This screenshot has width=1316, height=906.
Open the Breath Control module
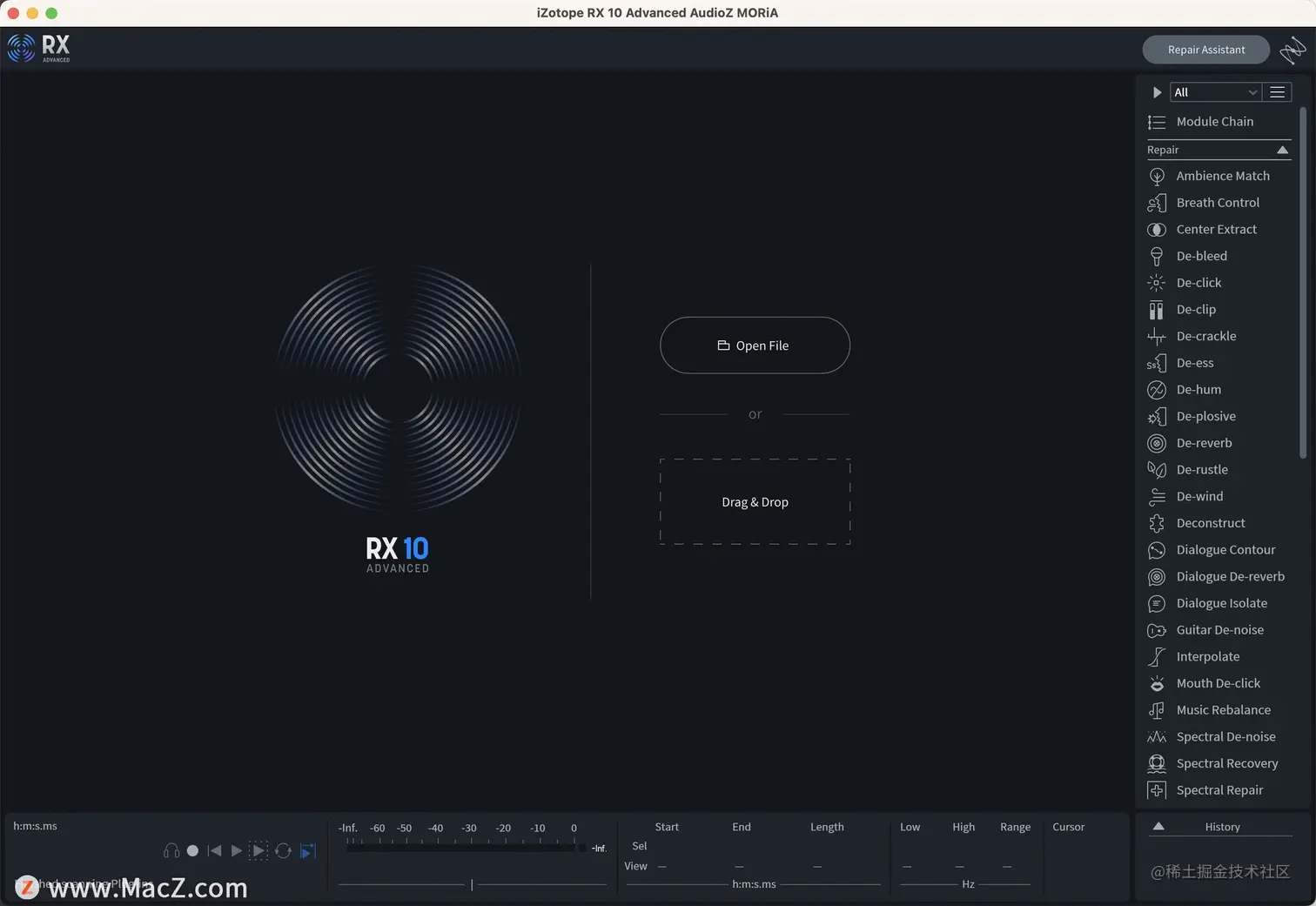[1204, 203]
